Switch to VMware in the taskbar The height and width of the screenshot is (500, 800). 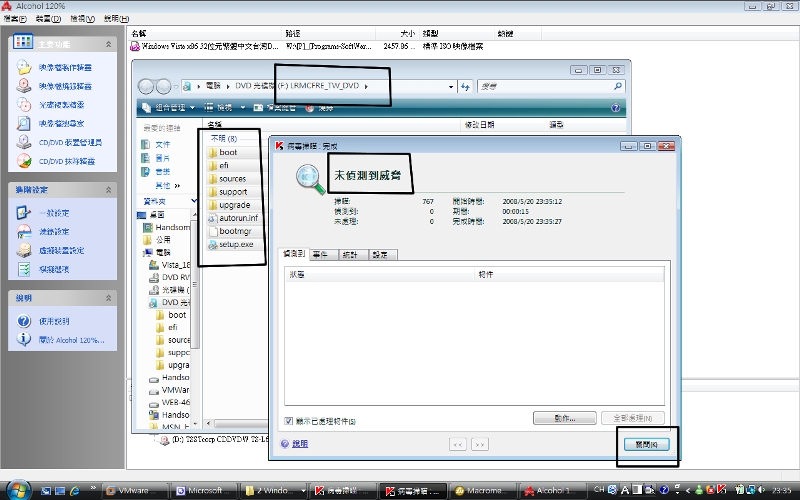135,491
